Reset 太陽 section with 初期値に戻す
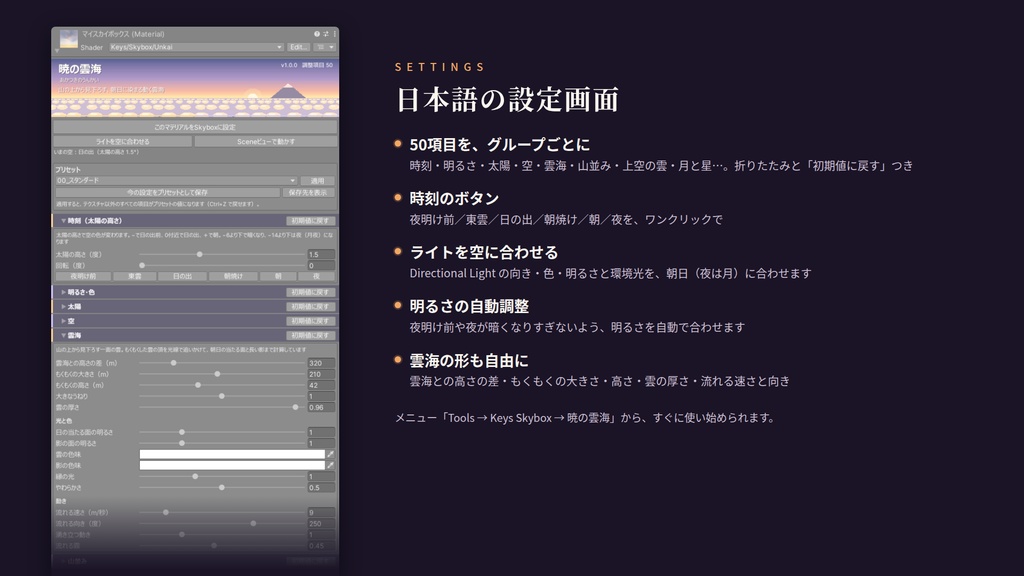 point(310,307)
